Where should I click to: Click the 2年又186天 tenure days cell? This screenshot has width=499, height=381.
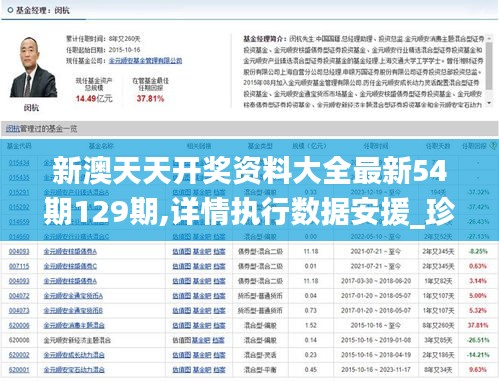(x=438, y=355)
